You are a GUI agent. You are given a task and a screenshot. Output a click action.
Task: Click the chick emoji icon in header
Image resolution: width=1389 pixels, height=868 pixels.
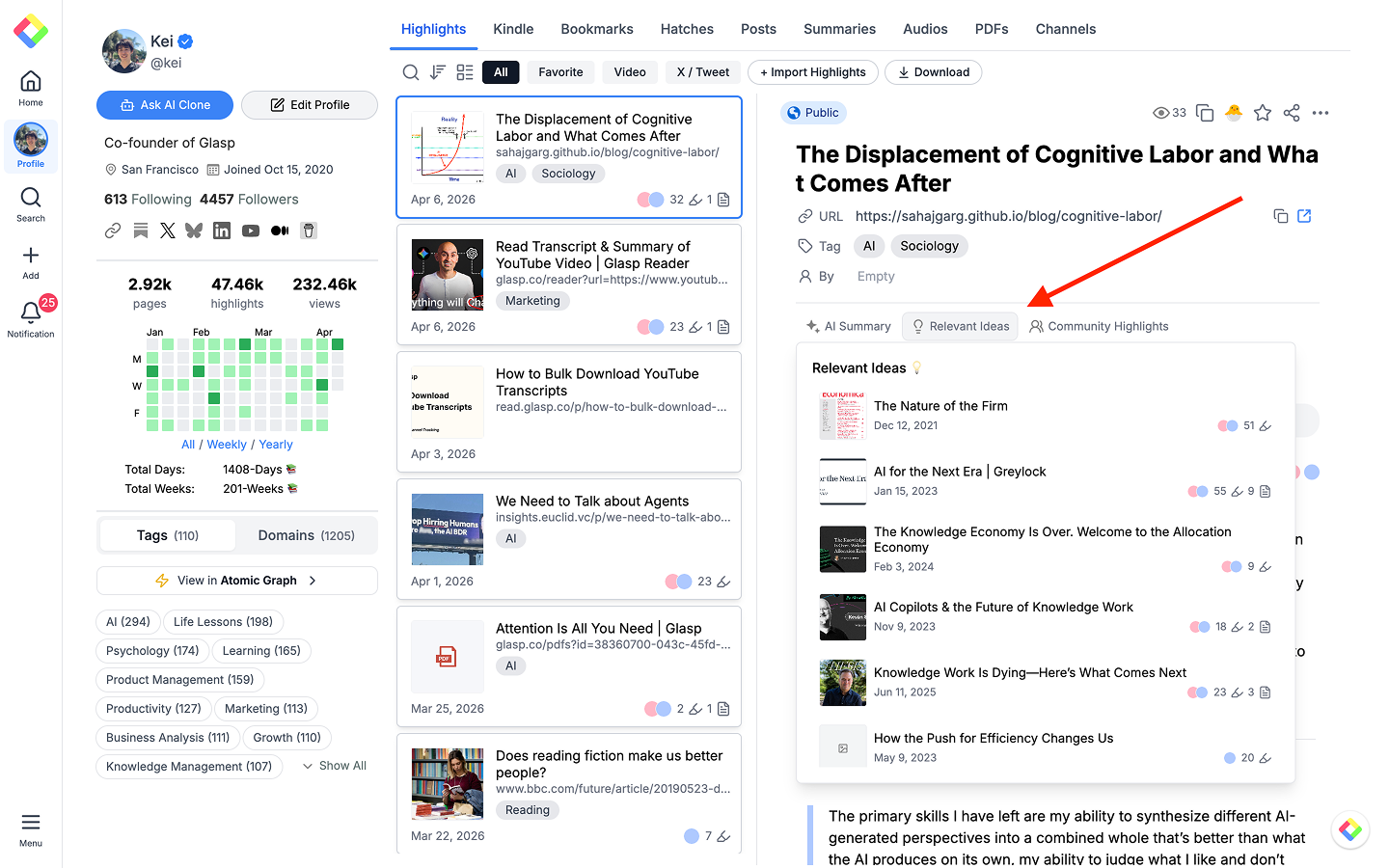[1234, 113]
